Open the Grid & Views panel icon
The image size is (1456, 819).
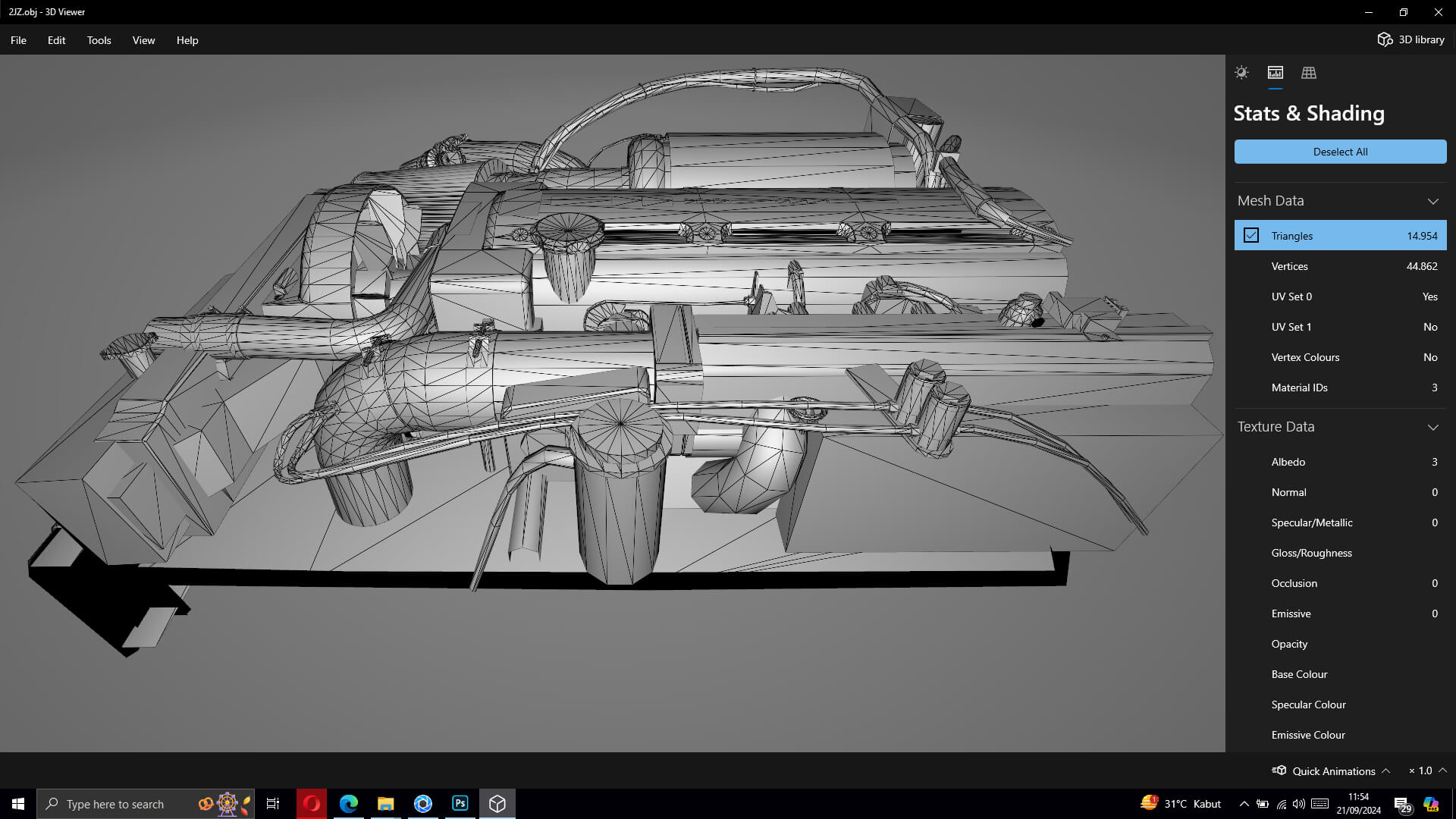(x=1309, y=73)
